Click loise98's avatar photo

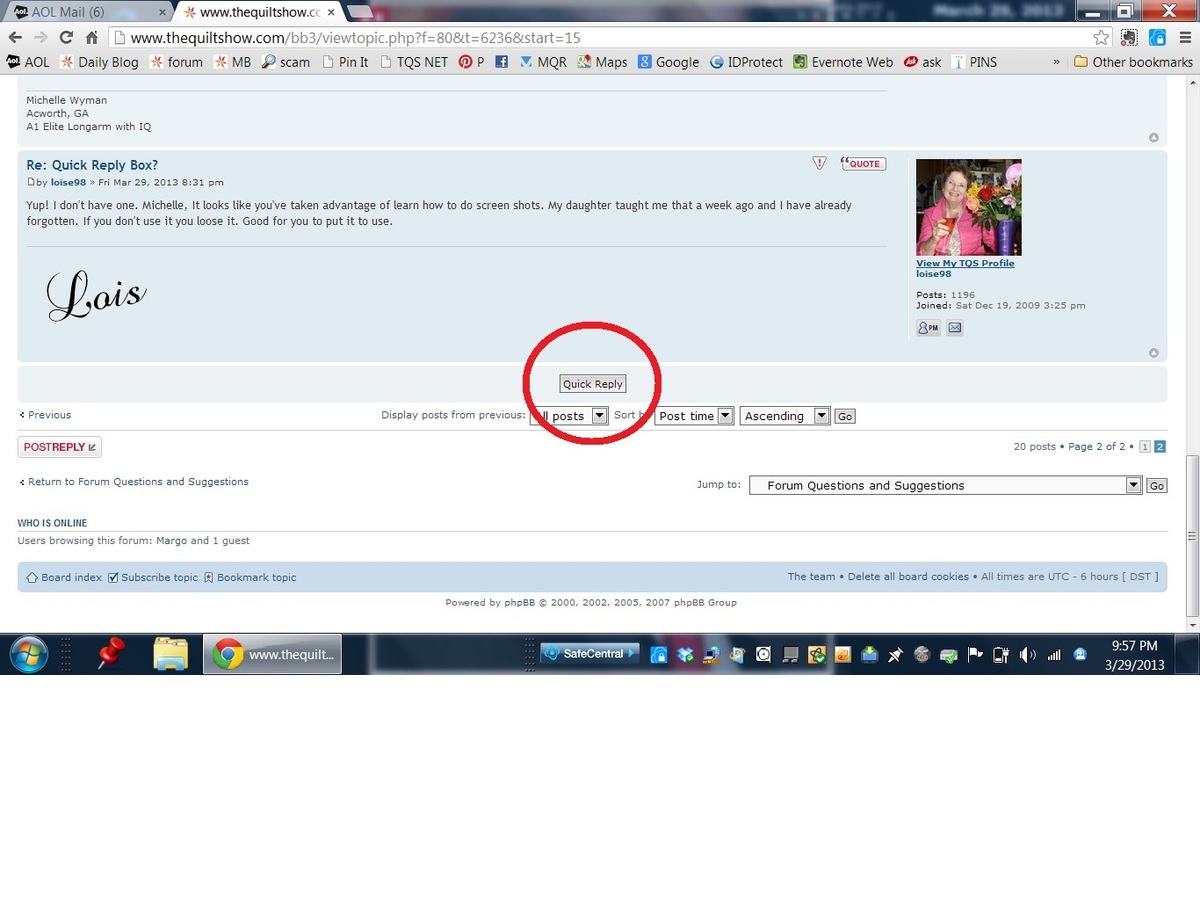click(x=968, y=208)
